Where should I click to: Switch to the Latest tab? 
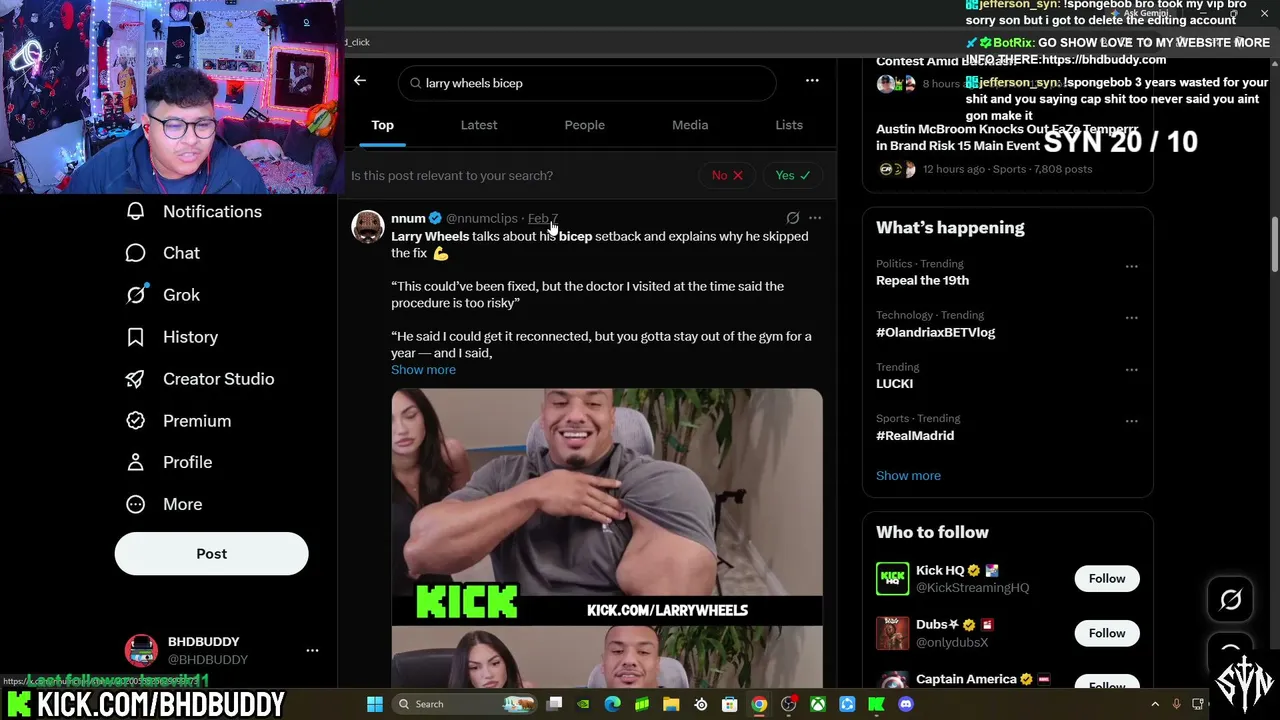click(479, 125)
